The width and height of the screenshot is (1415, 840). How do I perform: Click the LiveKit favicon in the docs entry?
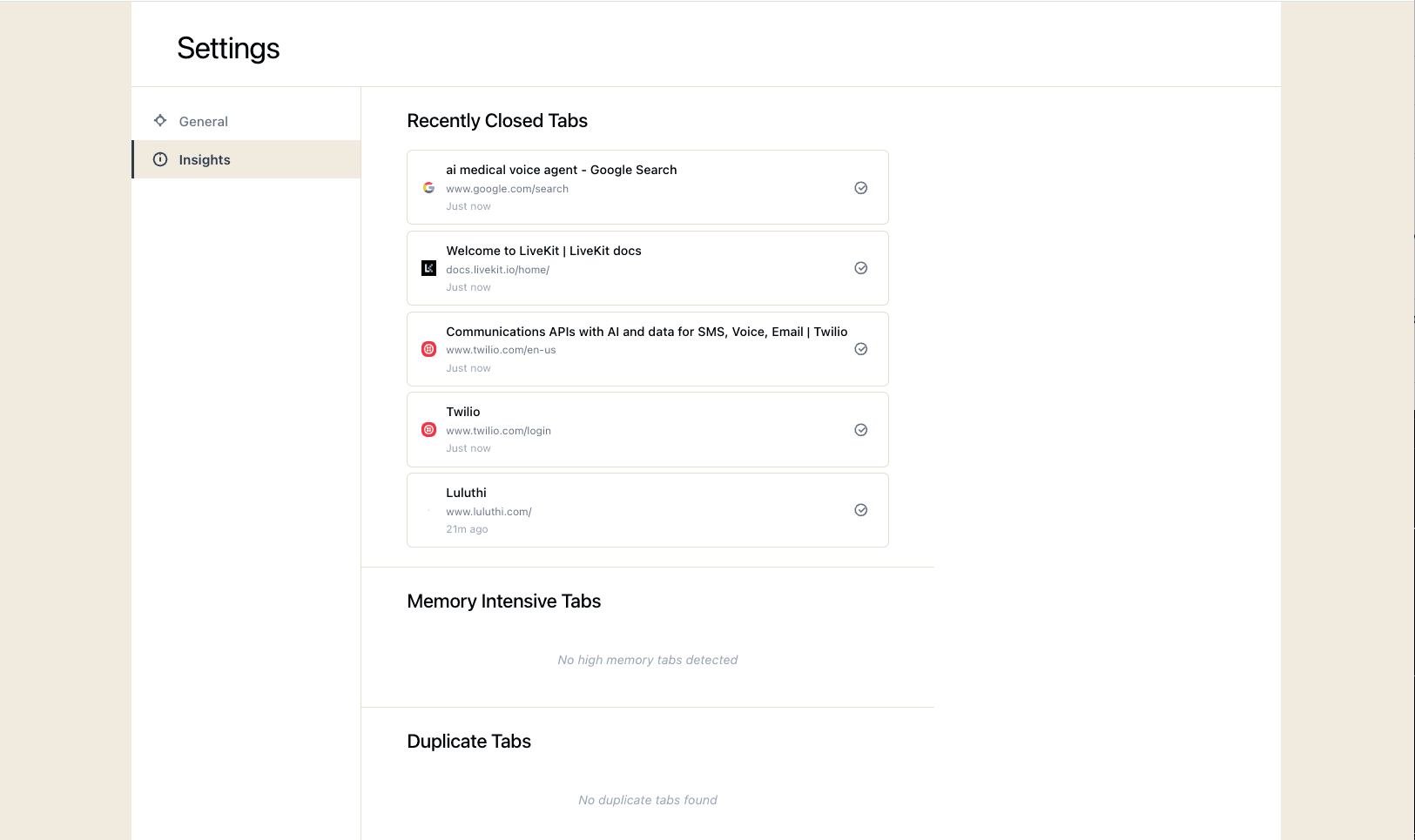point(428,267)
